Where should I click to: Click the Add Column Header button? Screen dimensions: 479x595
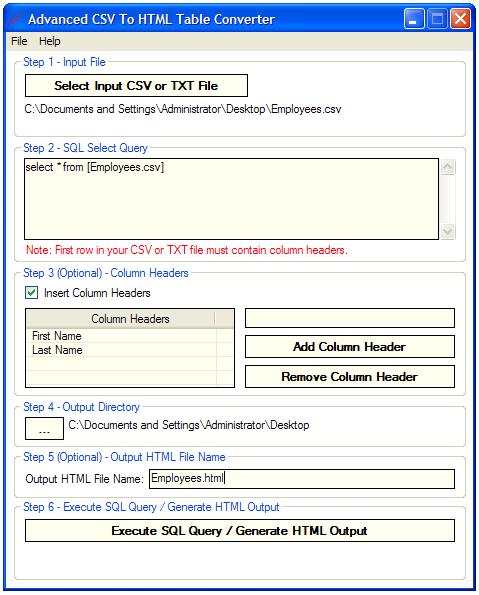tap(350, 346)
